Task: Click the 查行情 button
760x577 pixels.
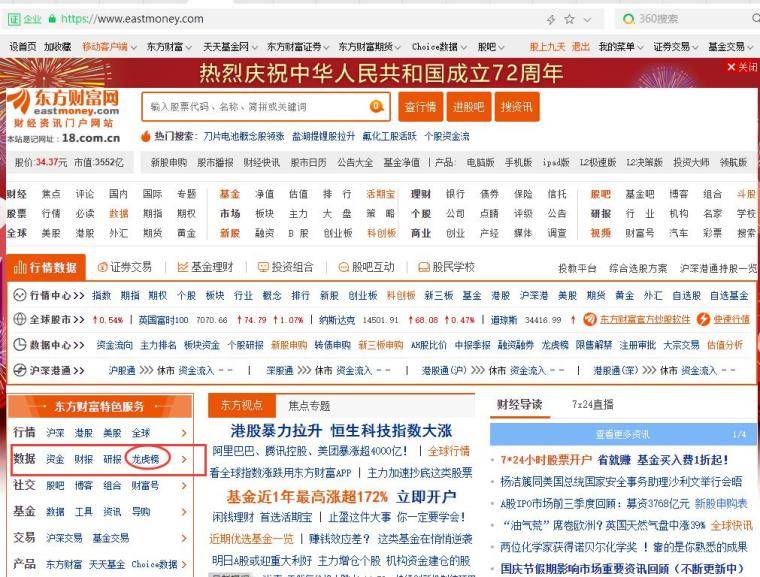Action: 420,107
